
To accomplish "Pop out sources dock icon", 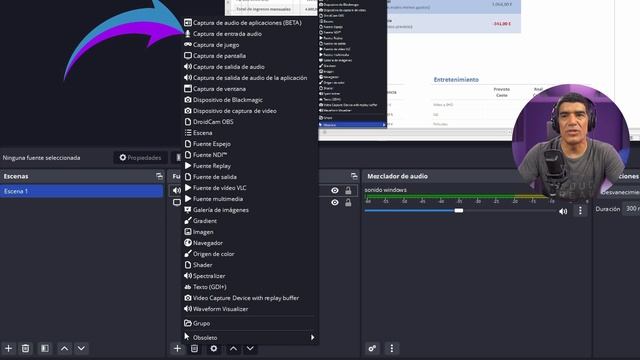I will pyautogui.click(x=354, y=176).
